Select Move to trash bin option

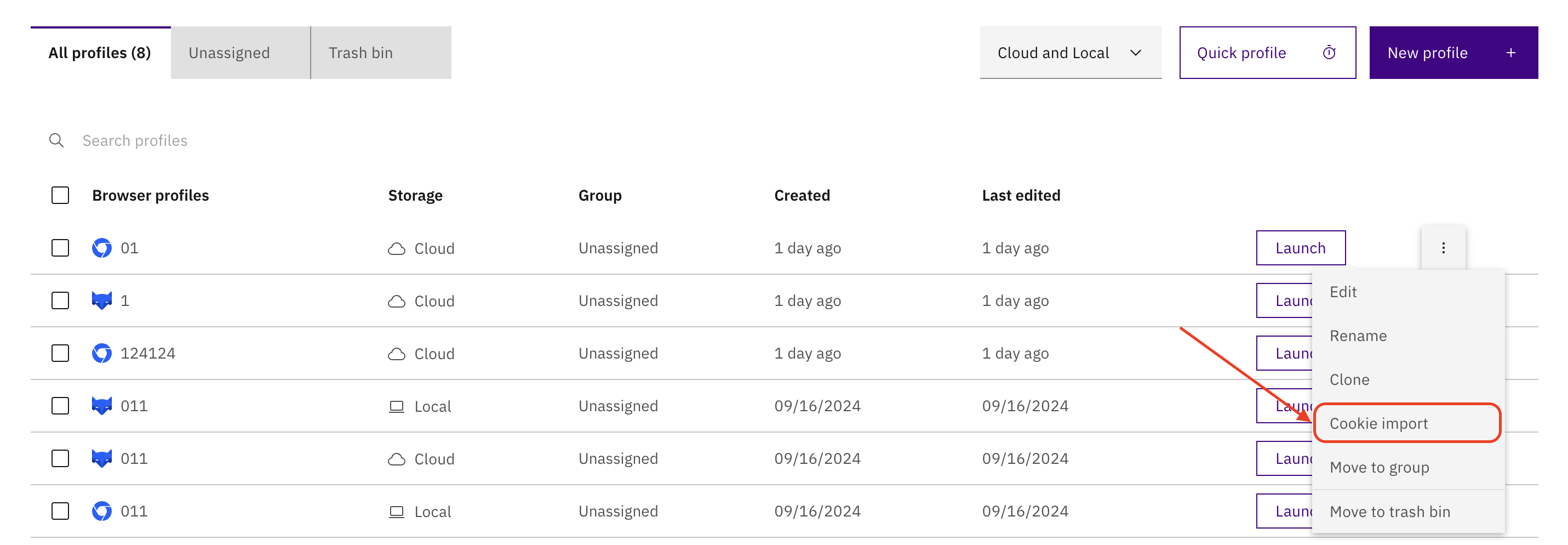(x=1408, y=512)
